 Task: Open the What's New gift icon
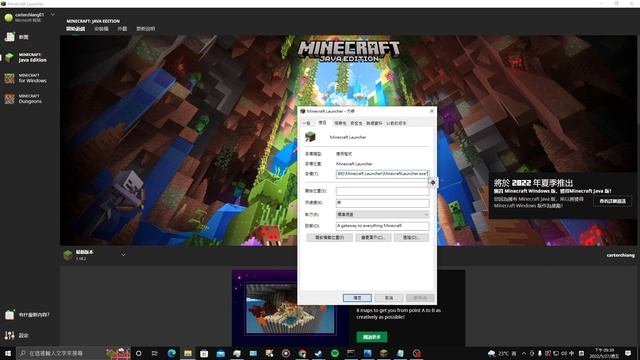[10, 315]
